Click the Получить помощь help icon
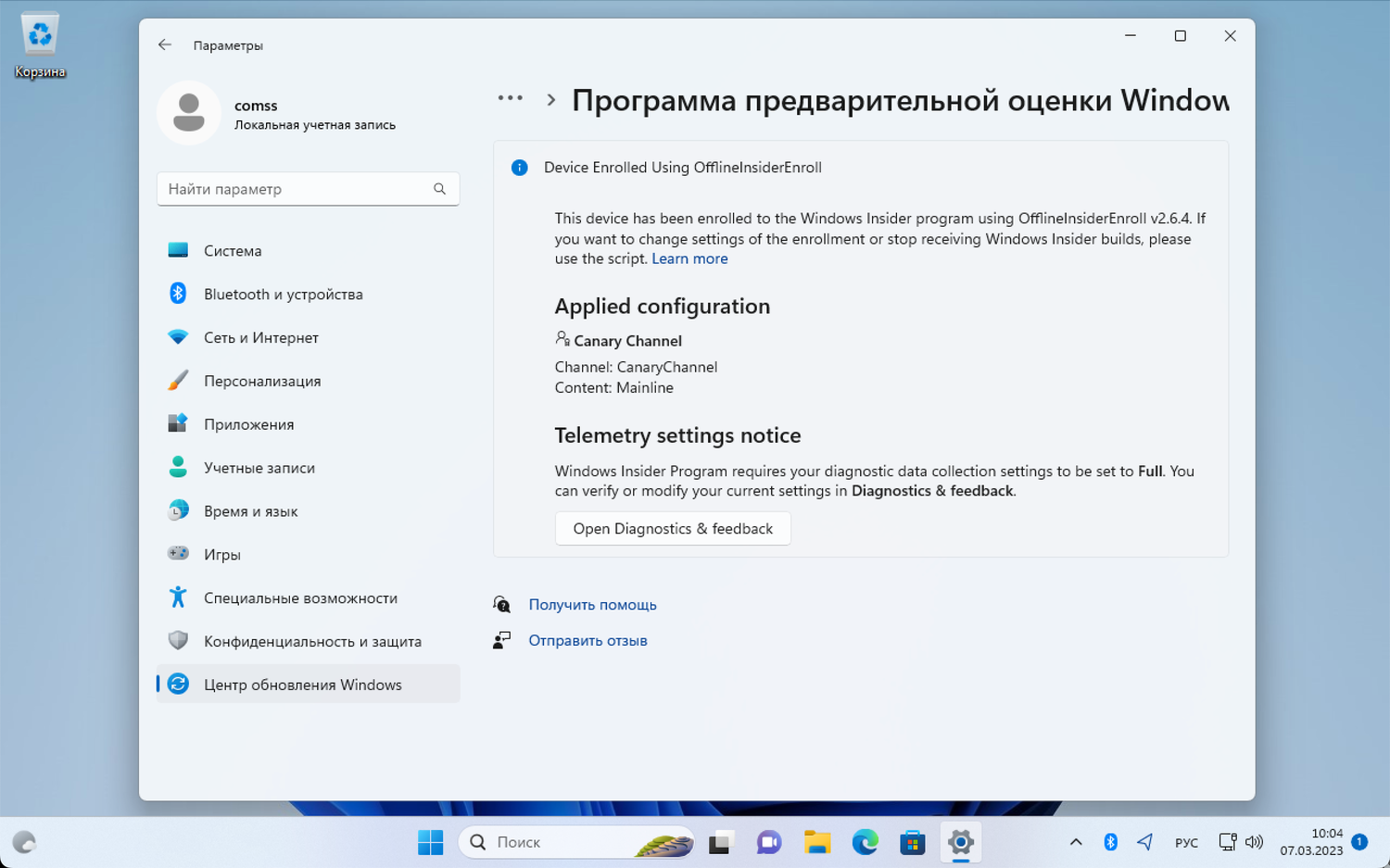The height and width of the screenshot is (868, 1390). pyautogui.click(x=502, y=605)
